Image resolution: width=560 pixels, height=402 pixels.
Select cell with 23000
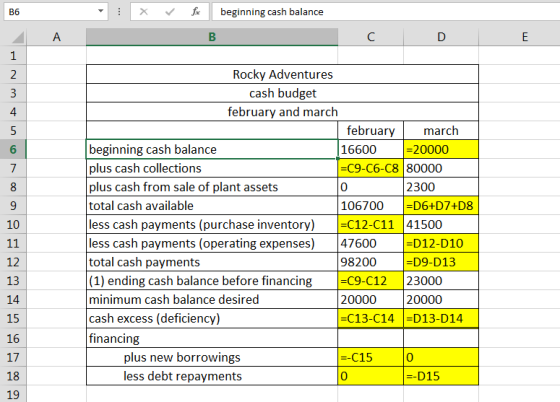click(x=441, y=281)
